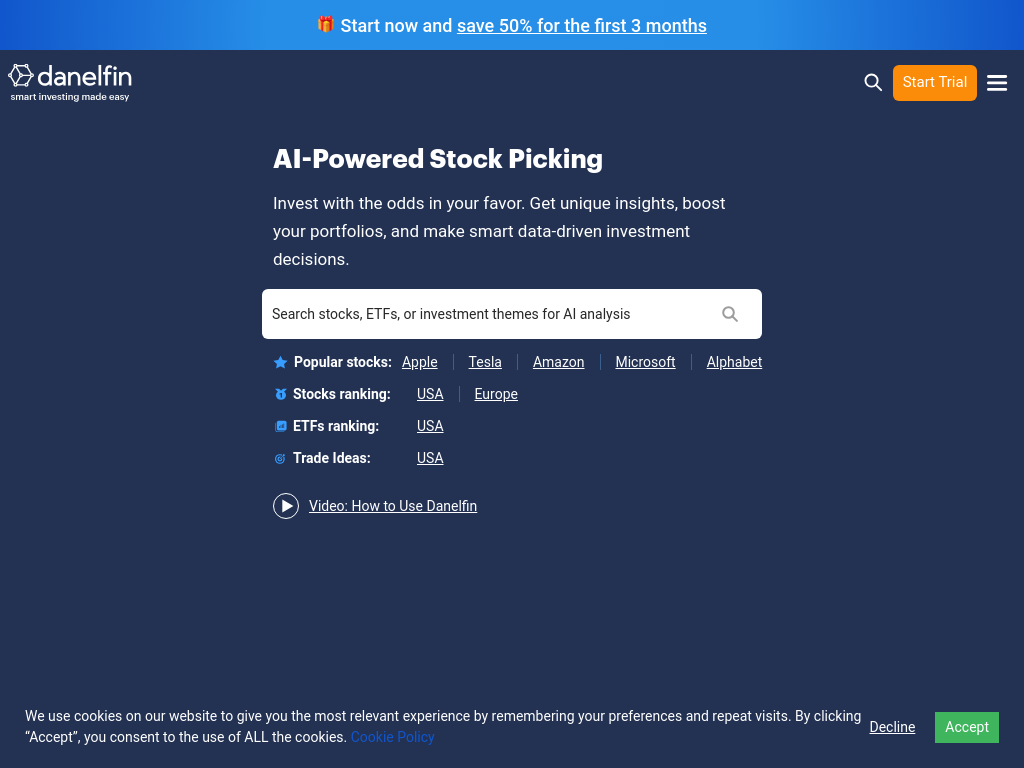1024x768 pixels.
Task: Click the Start Trial button
Action: tap(934, 82)
